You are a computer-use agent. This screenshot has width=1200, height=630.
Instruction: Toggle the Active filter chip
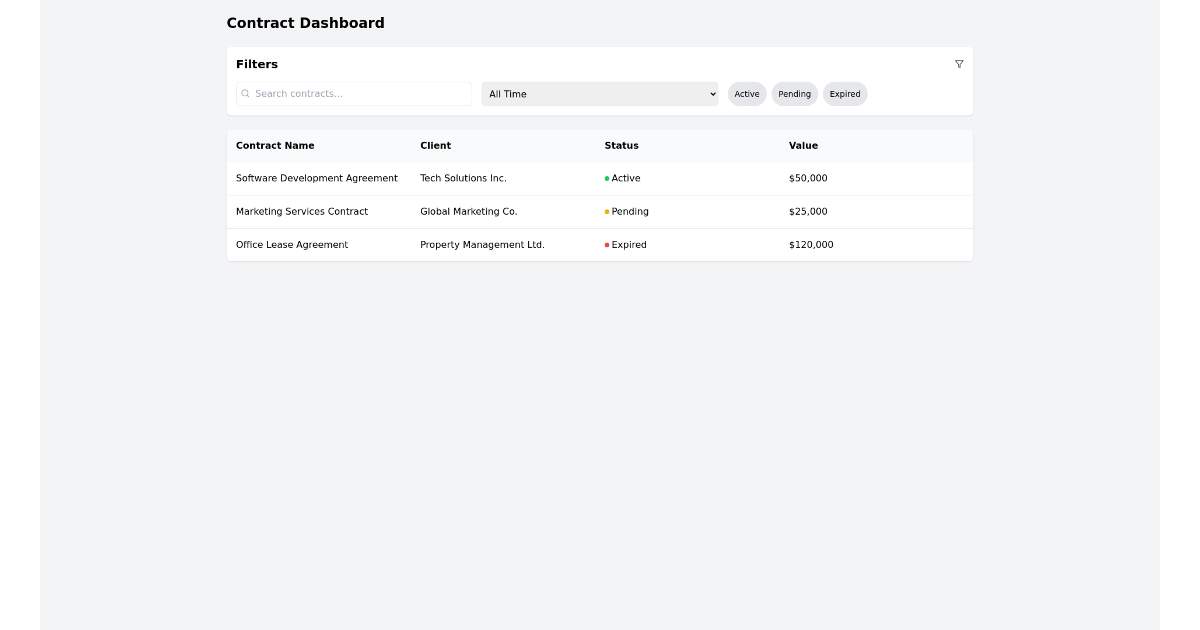(747, 93)
